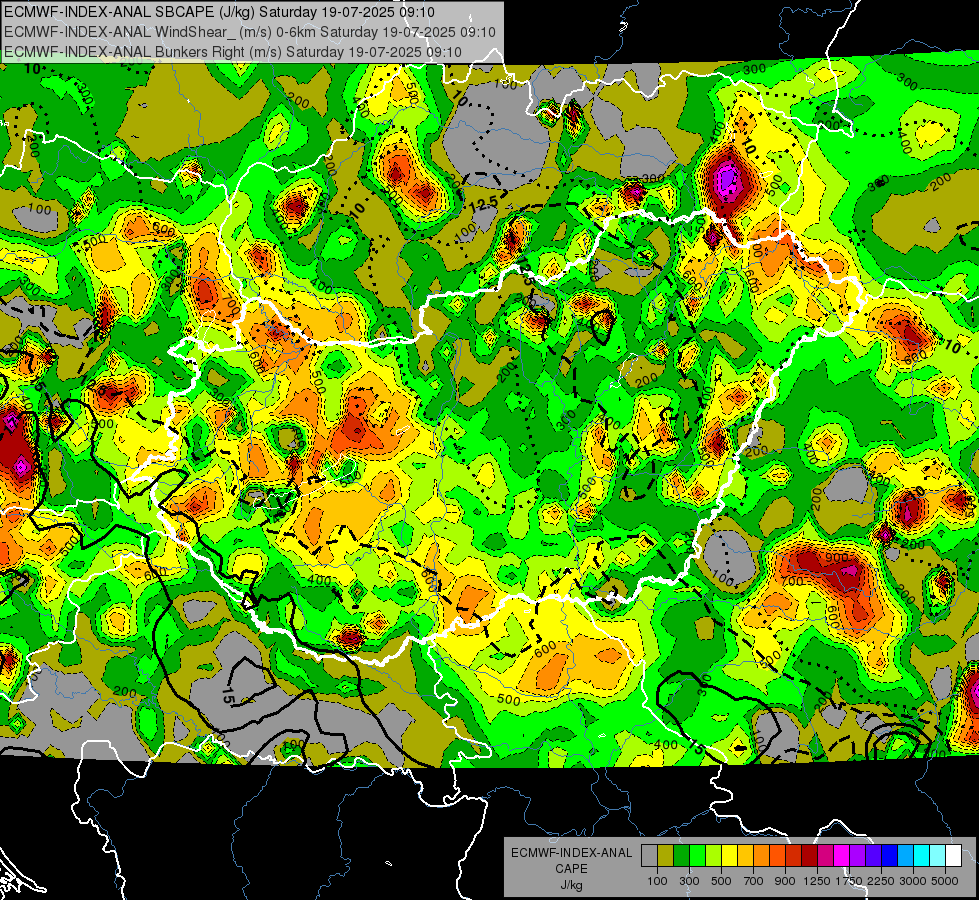Screen dimensions: 979x900
Task: Select the olive legend swatch after 100
Action: pos(666,856)
